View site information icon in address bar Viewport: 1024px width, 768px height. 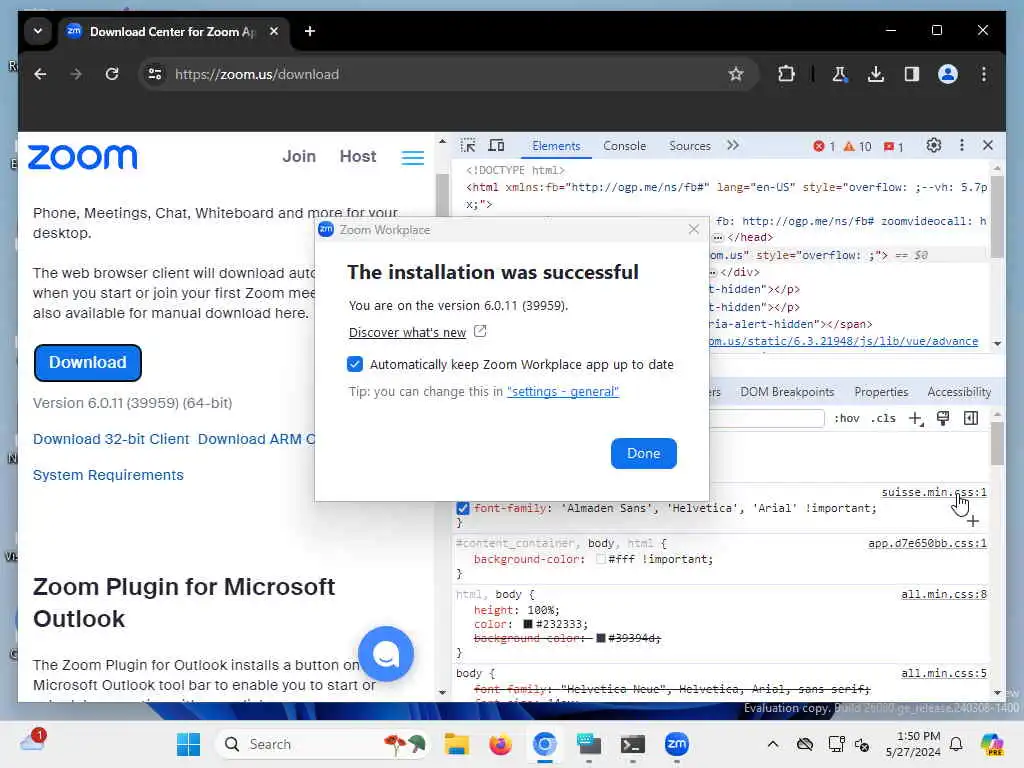pyautogui.click(x=155, y=74)
